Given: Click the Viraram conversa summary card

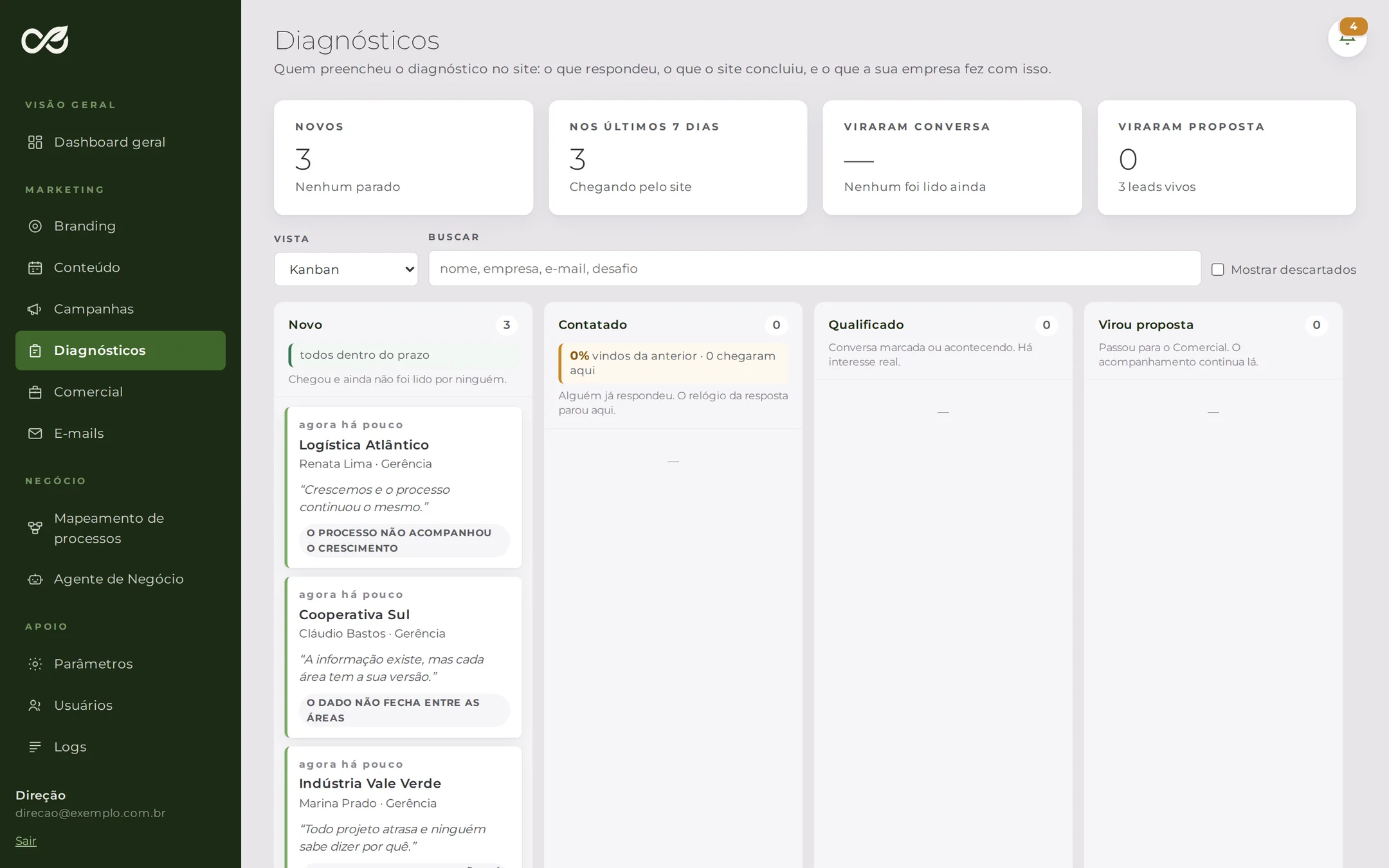Looking at the screenshot, I should pyautogui.click(x=952, y=158).
